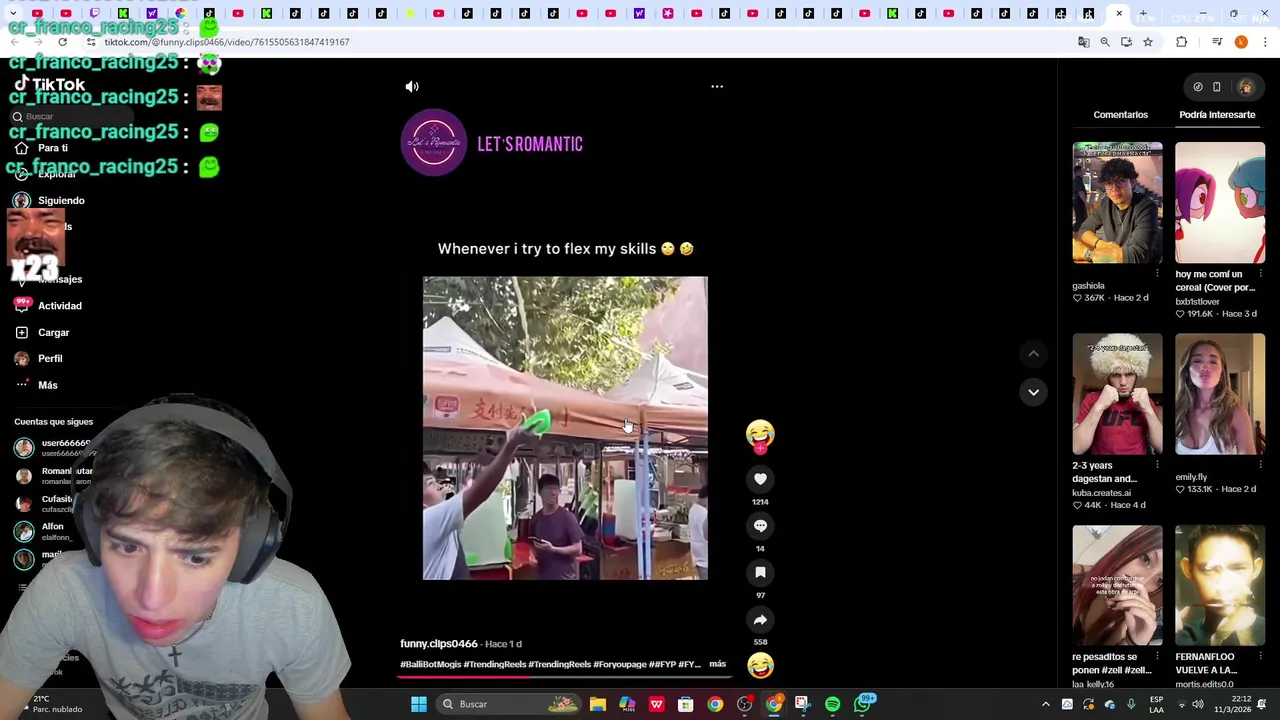Open the '2-3 years dagestan' video thumbnail
Image resolution: width=1280 pixels, height=720 pixels.
pos(1117,395)
